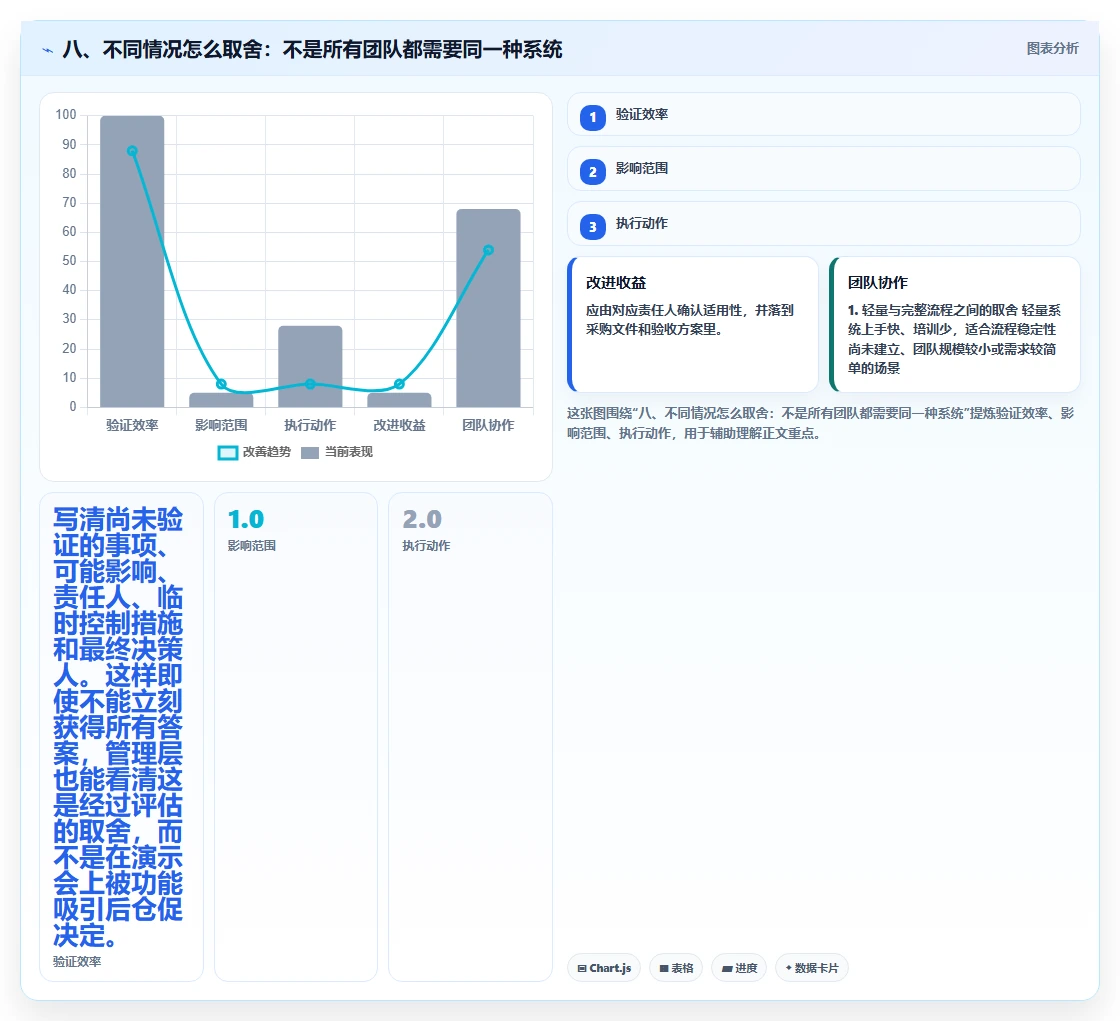
Task: Click the icon inside the 进度 tag
Action: click(727, 969)
